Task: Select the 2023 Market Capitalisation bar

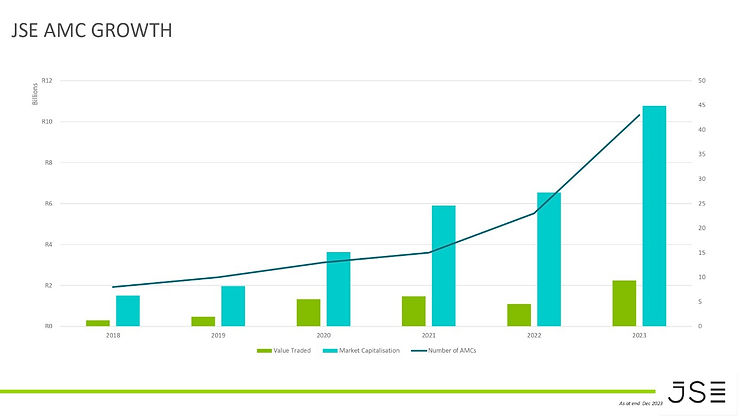Action: pyautogui.click(x=654, y=216)
